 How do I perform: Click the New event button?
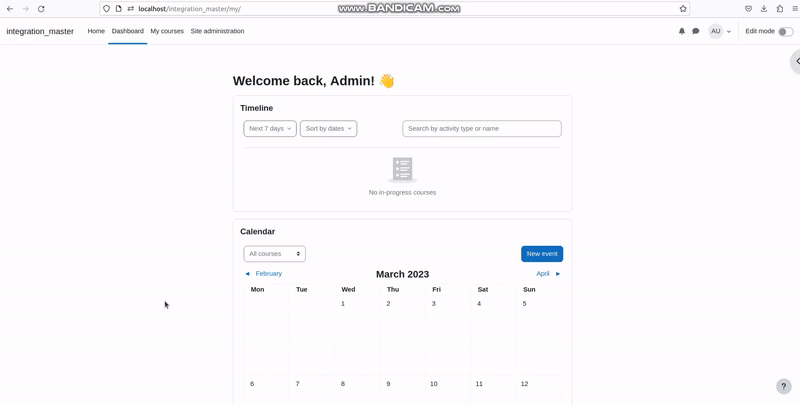coord(542,254)
